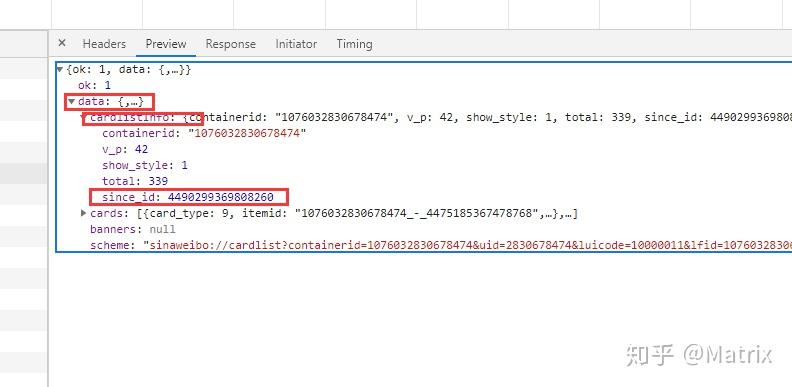Select the since_id value 4490299369808260

221,197
